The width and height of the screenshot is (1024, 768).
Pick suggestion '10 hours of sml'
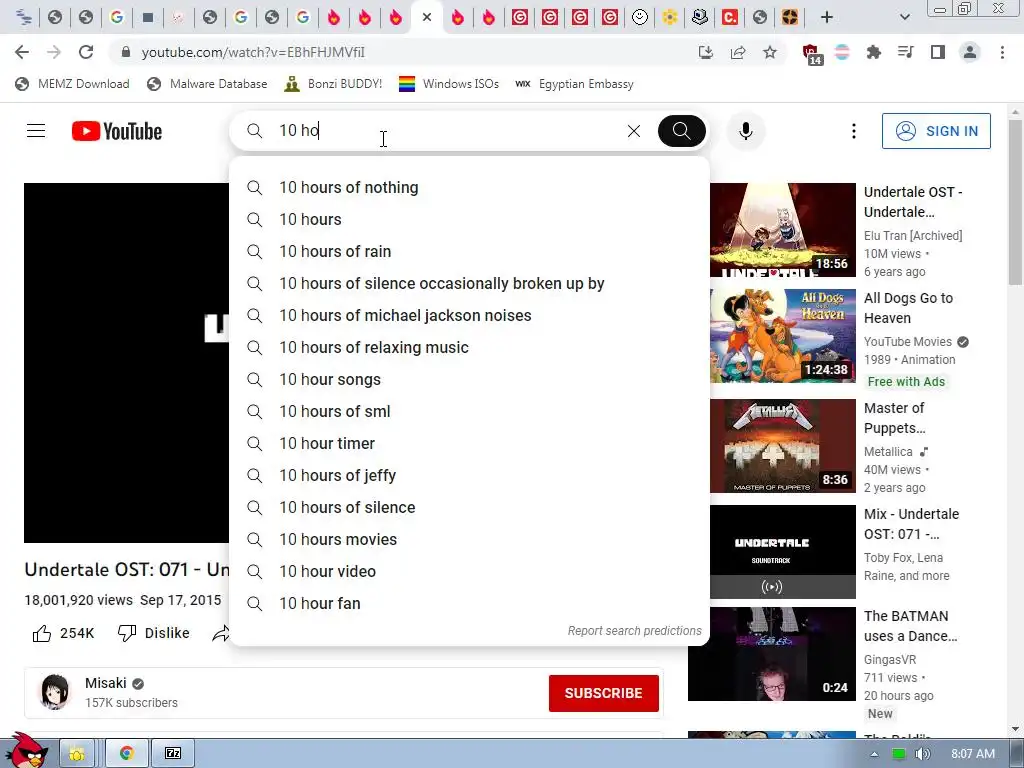469,411
